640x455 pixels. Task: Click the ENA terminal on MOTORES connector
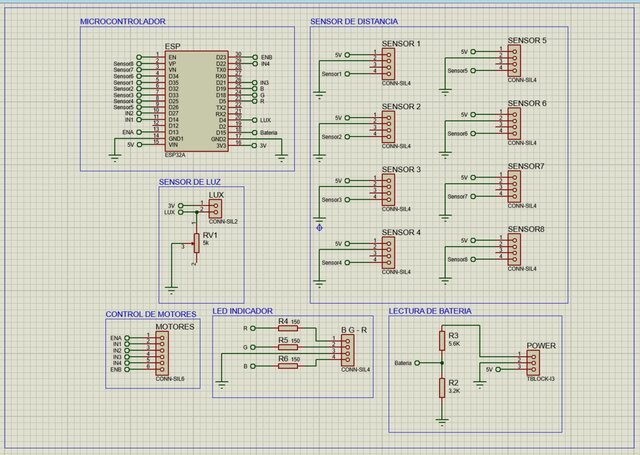(127, 338)
